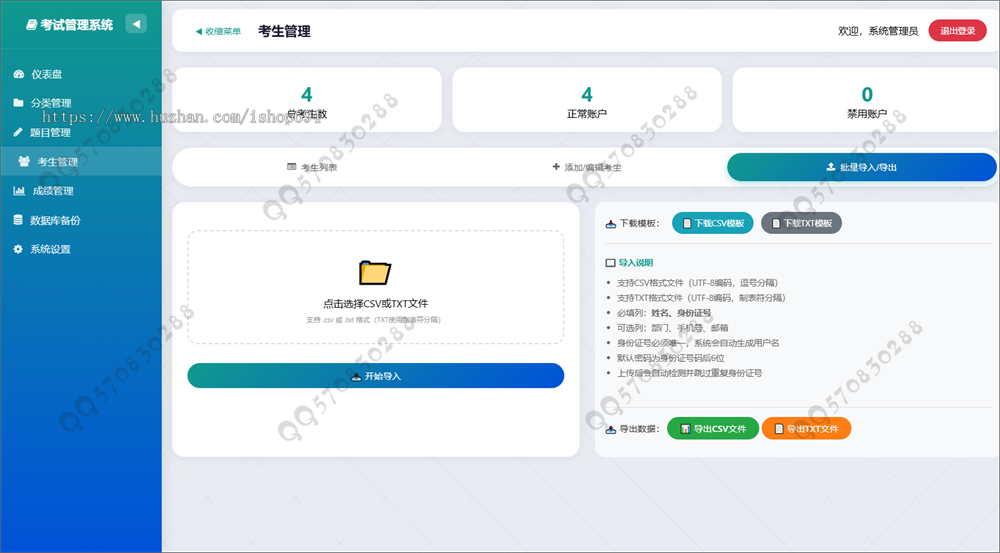The height and width of the screenshot is (553, 1000).
Task: Open 仪表盘 dashboard menu item
Action: coord(80,74)
